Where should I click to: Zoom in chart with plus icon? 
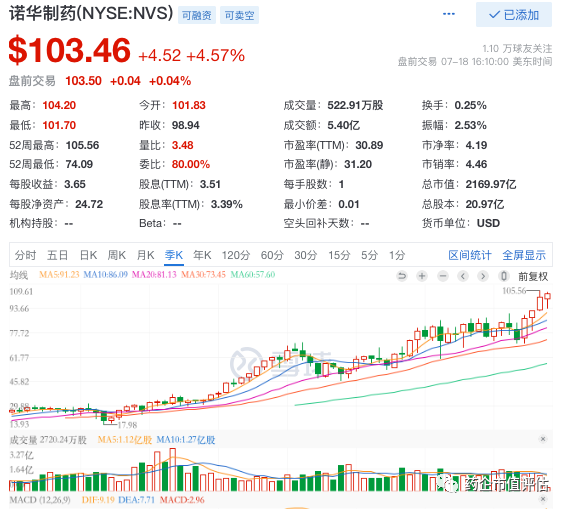point(422,277)
